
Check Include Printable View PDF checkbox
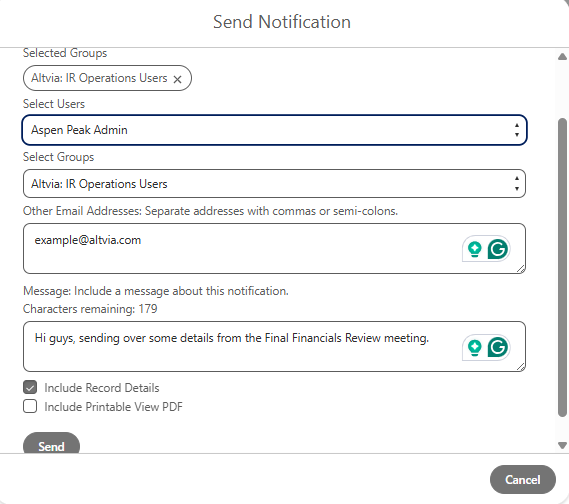[x=30, y=406]
